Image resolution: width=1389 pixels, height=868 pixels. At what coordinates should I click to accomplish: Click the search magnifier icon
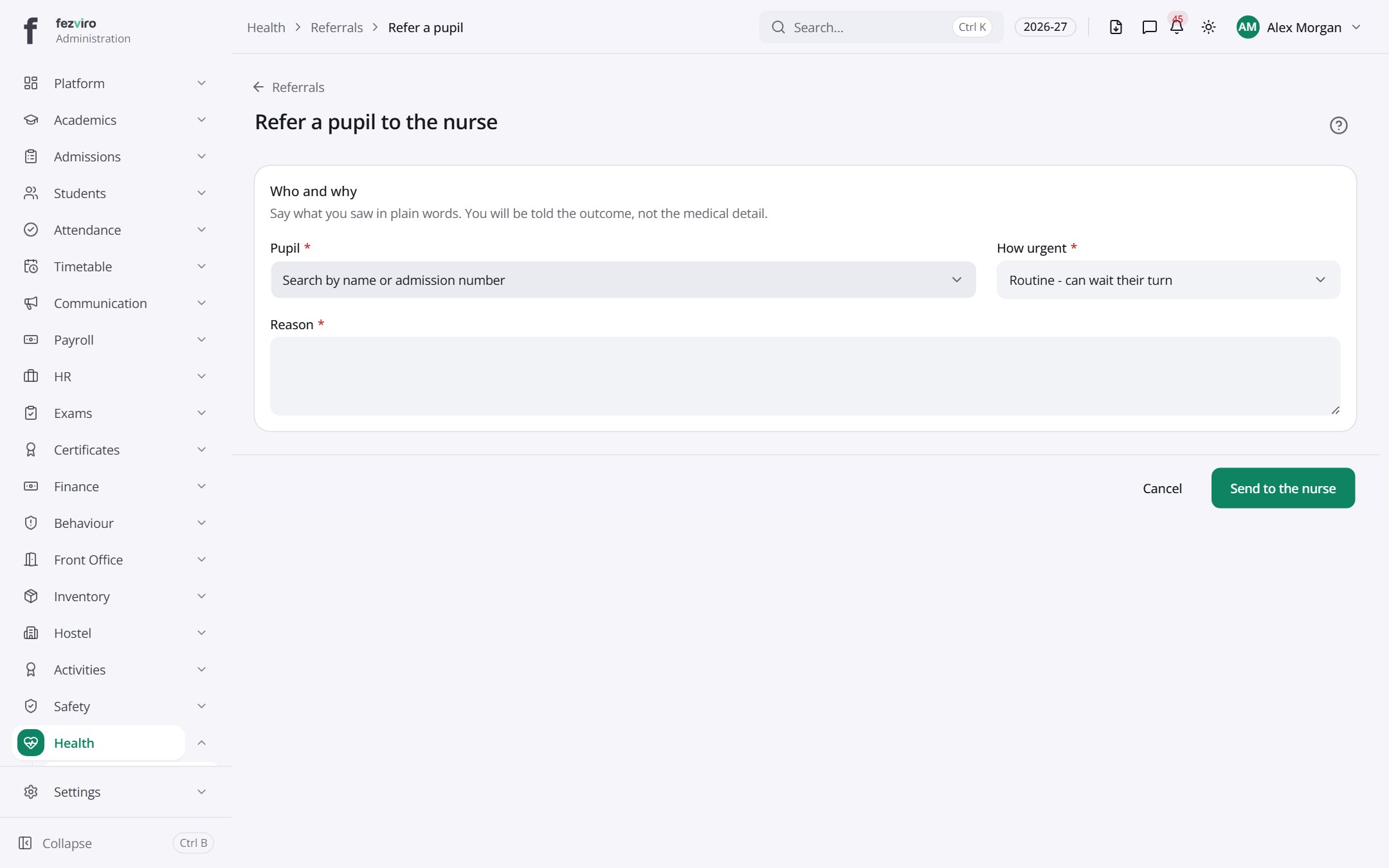click(778, 27)
